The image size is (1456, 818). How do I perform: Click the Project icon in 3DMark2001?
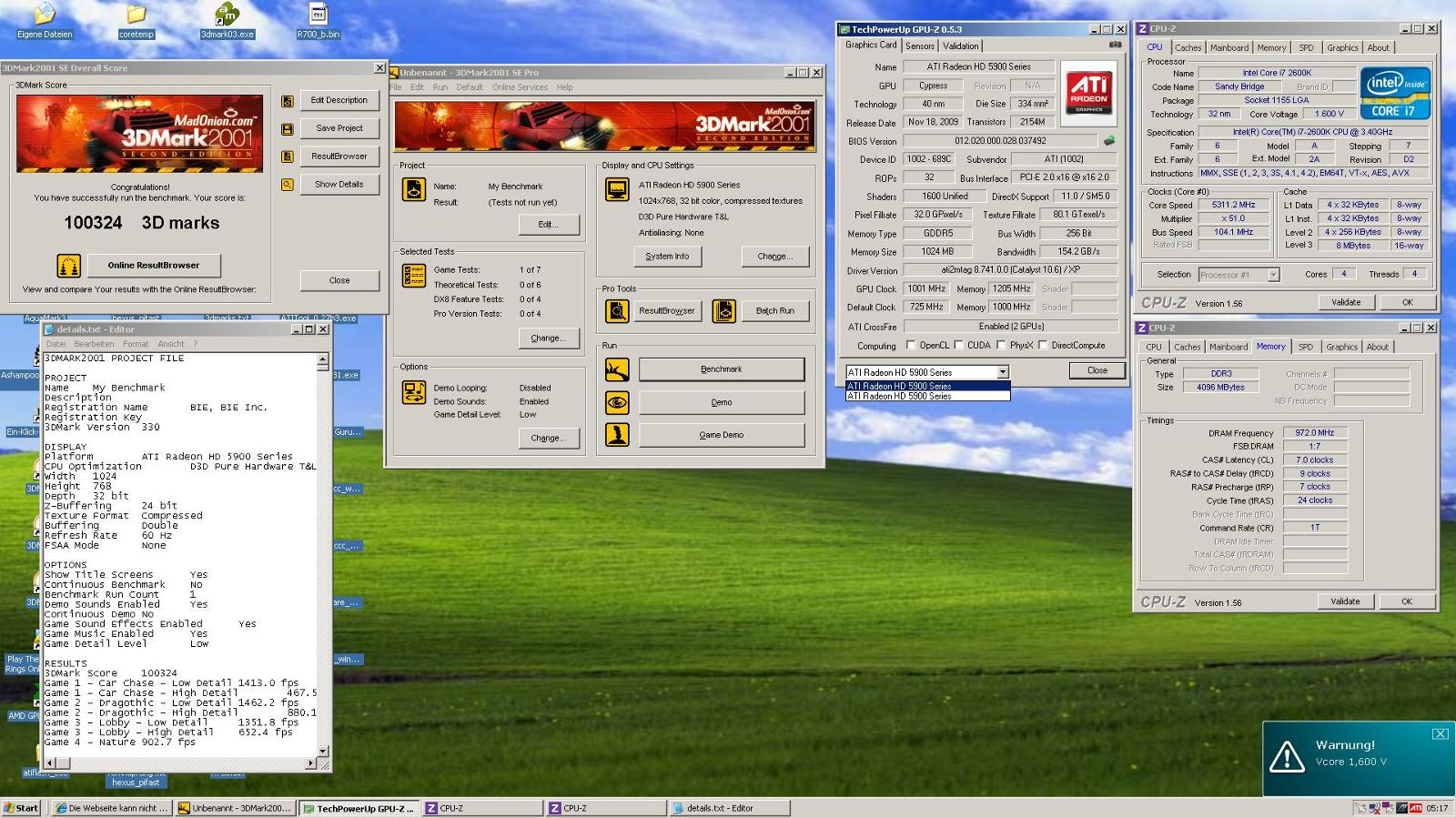[414, 189]
